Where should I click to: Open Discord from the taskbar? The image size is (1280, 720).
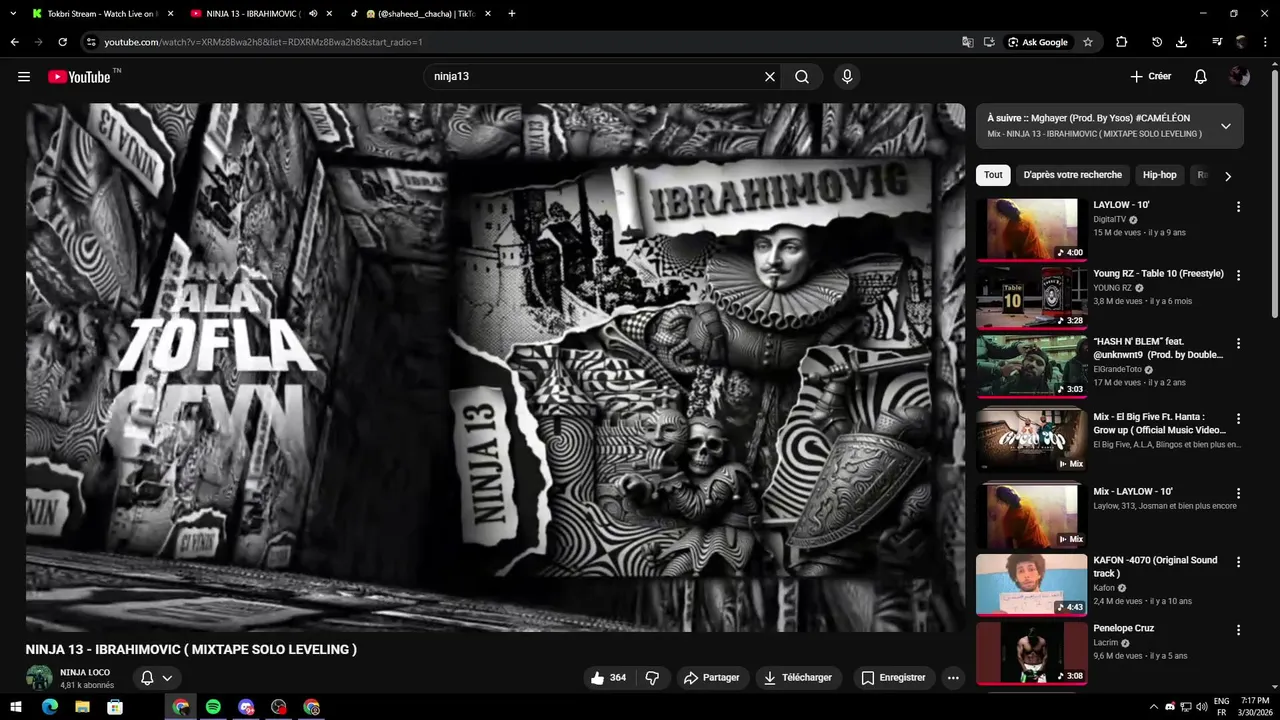coord(246,707)
